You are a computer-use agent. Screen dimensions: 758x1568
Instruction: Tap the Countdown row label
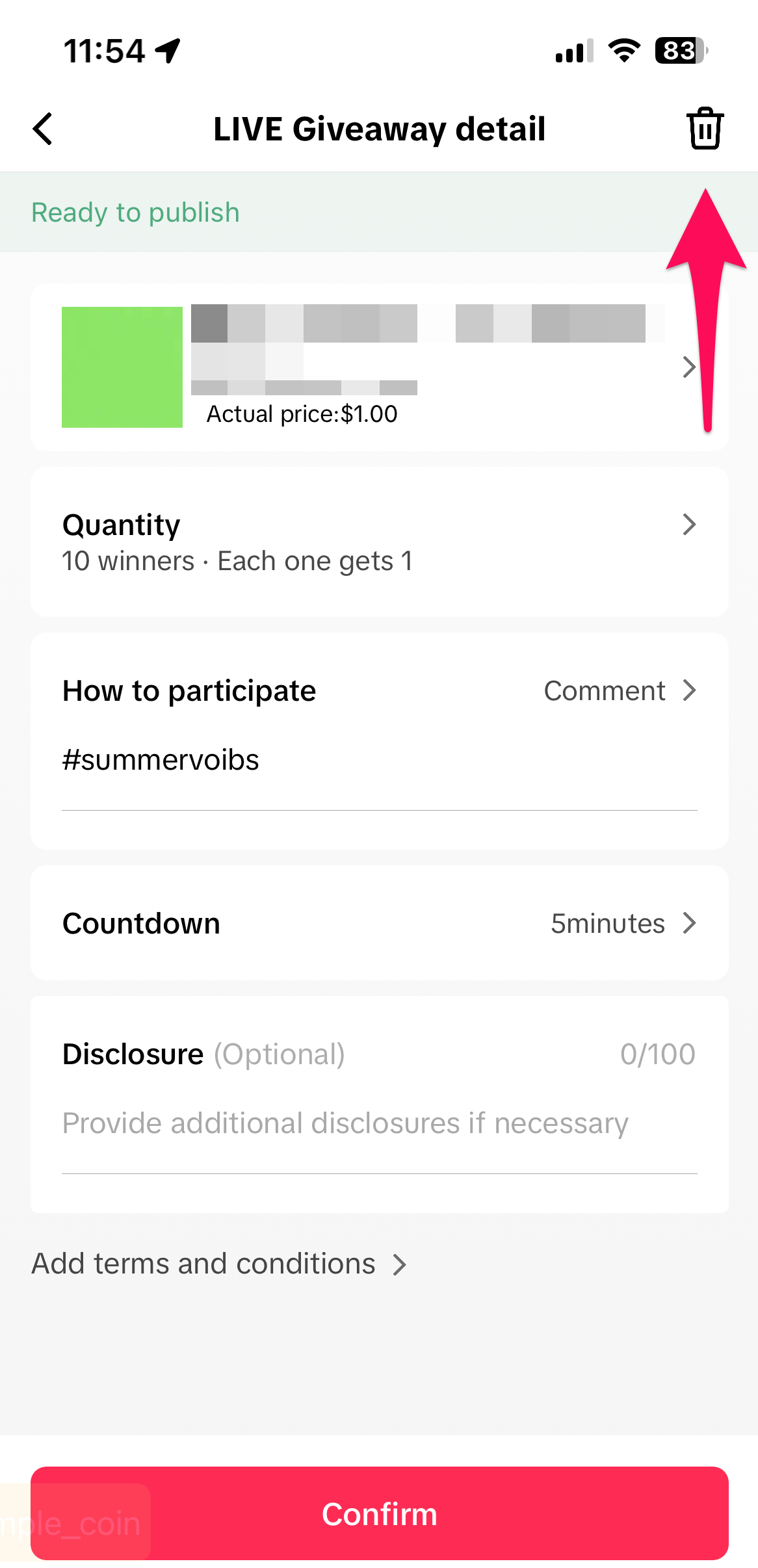141,923
